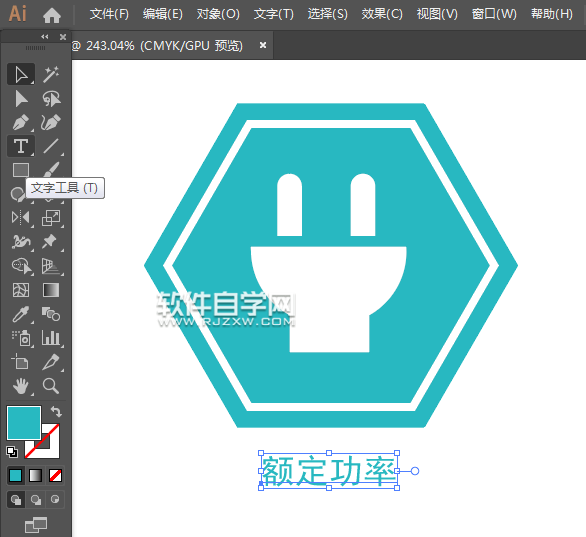
Task: Set paint mode to Gradient
Action: [36, 475]
